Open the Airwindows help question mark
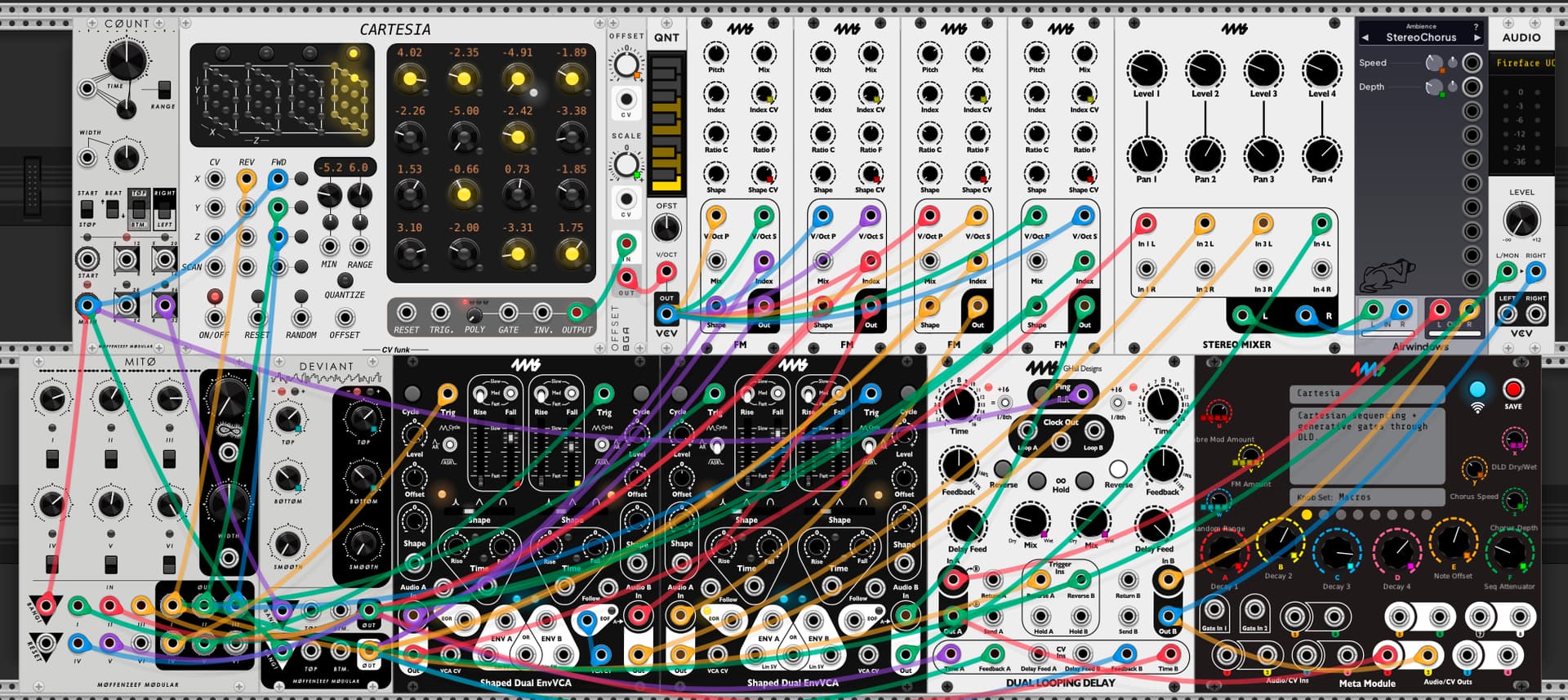The height and width of the screenshot is (700, 1568). [x=1476, y=26]
